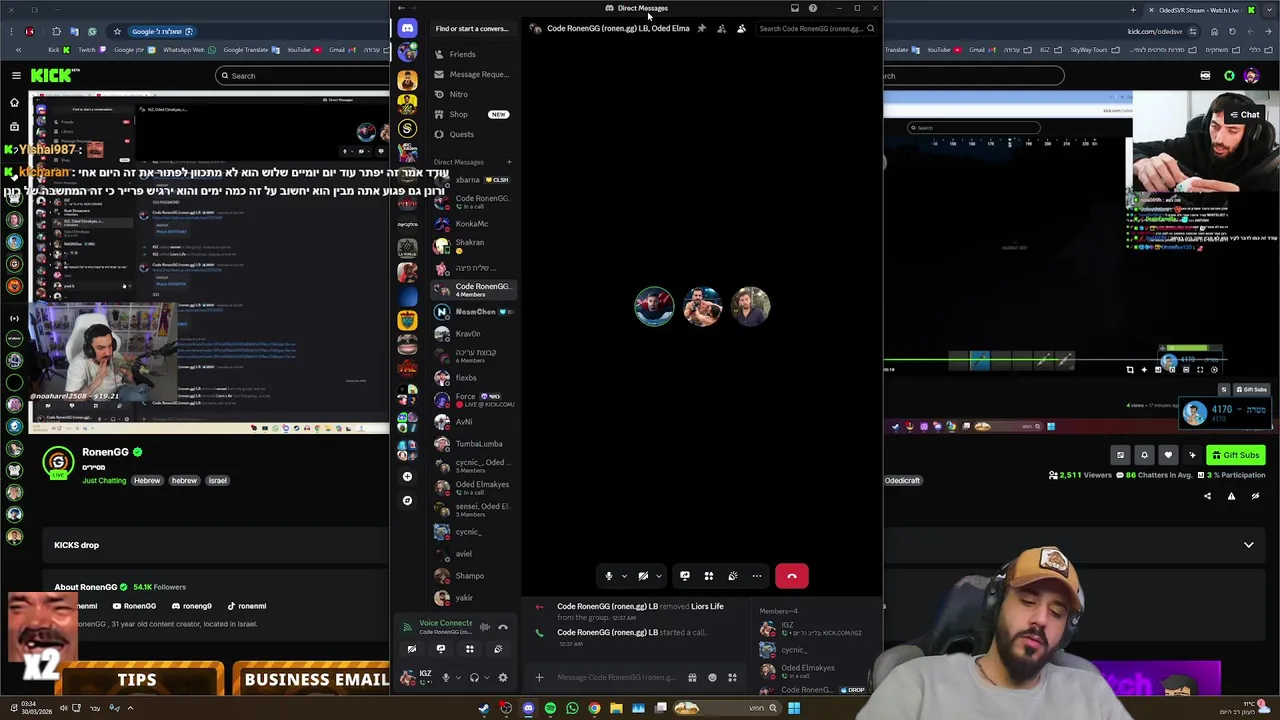
Task: Search in Code RonenGG conversation field
Action: pyautogui.click(x=815, y=28)
